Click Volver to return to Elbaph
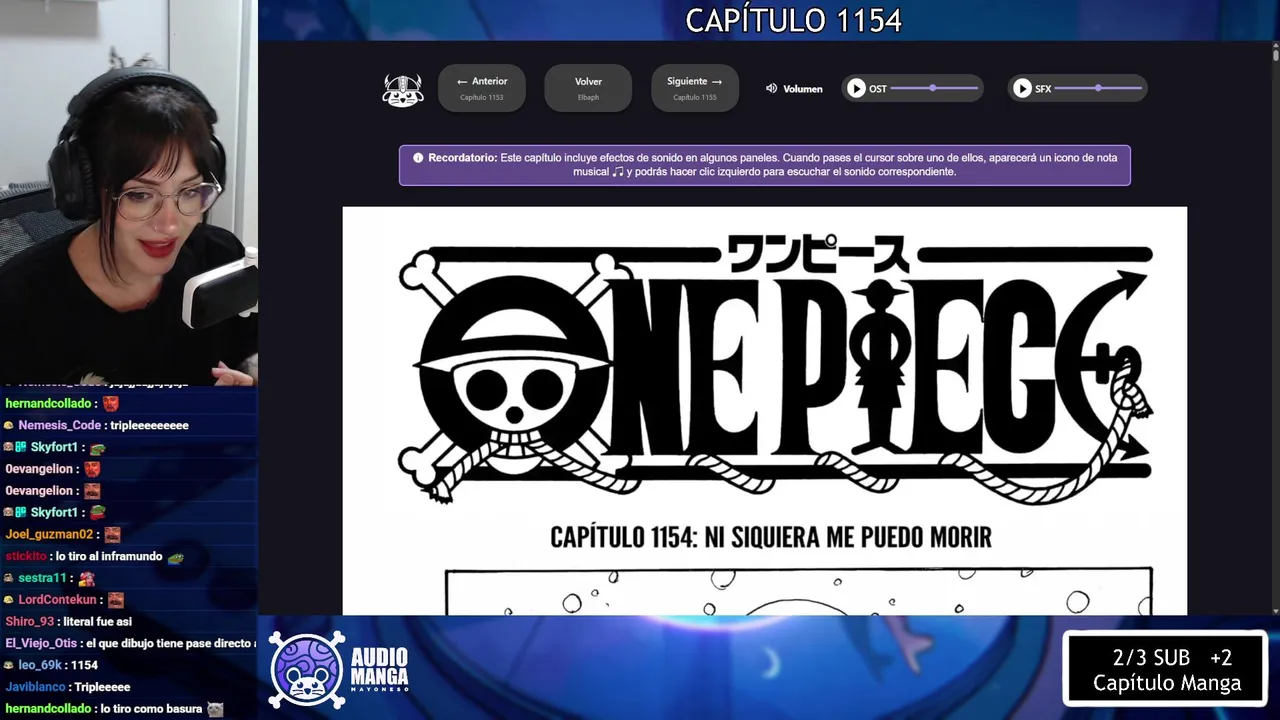Image resolution: width=1280 pixels, height=720 pixels. click(x=588, y=88)
